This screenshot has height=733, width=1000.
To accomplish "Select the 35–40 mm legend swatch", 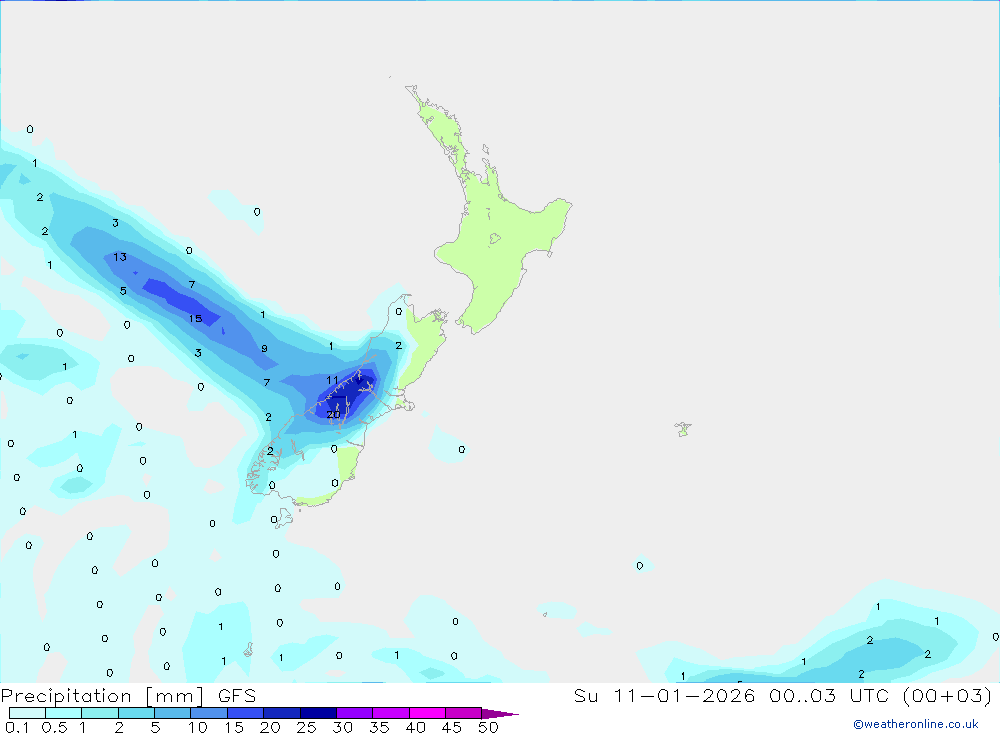I will click(391, 713).
